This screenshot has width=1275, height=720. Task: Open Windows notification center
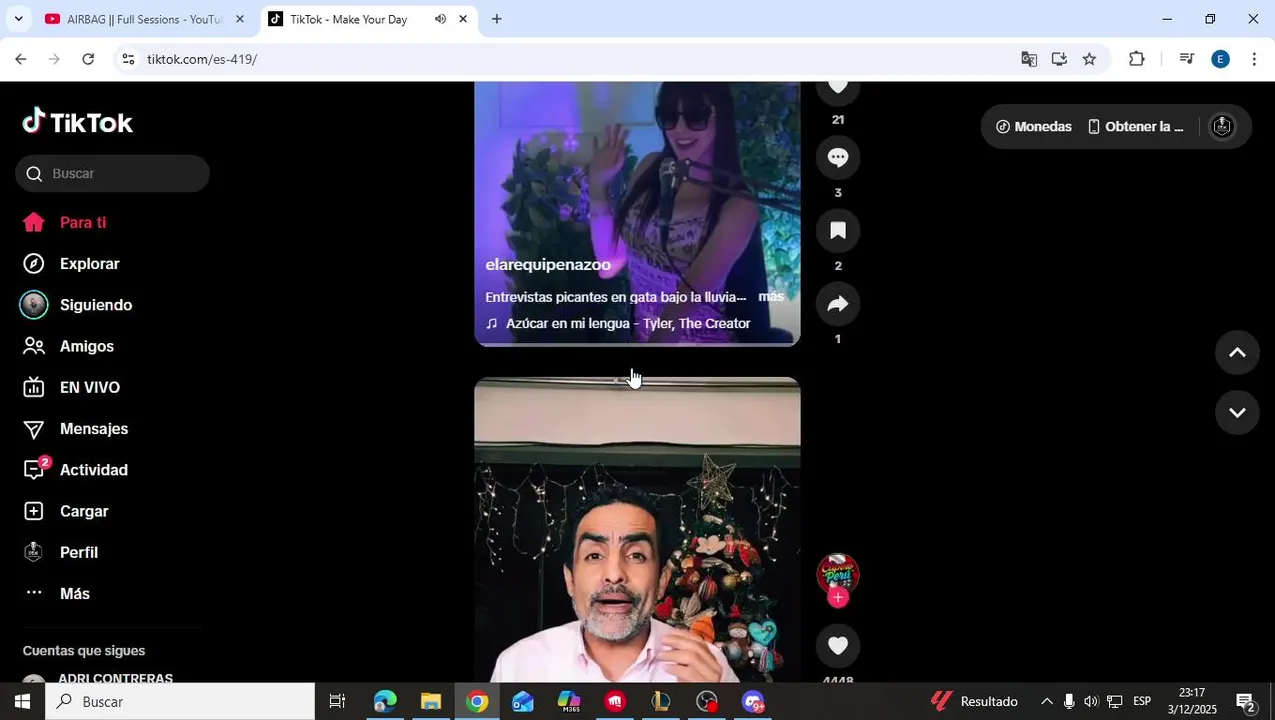point(1246,702)
